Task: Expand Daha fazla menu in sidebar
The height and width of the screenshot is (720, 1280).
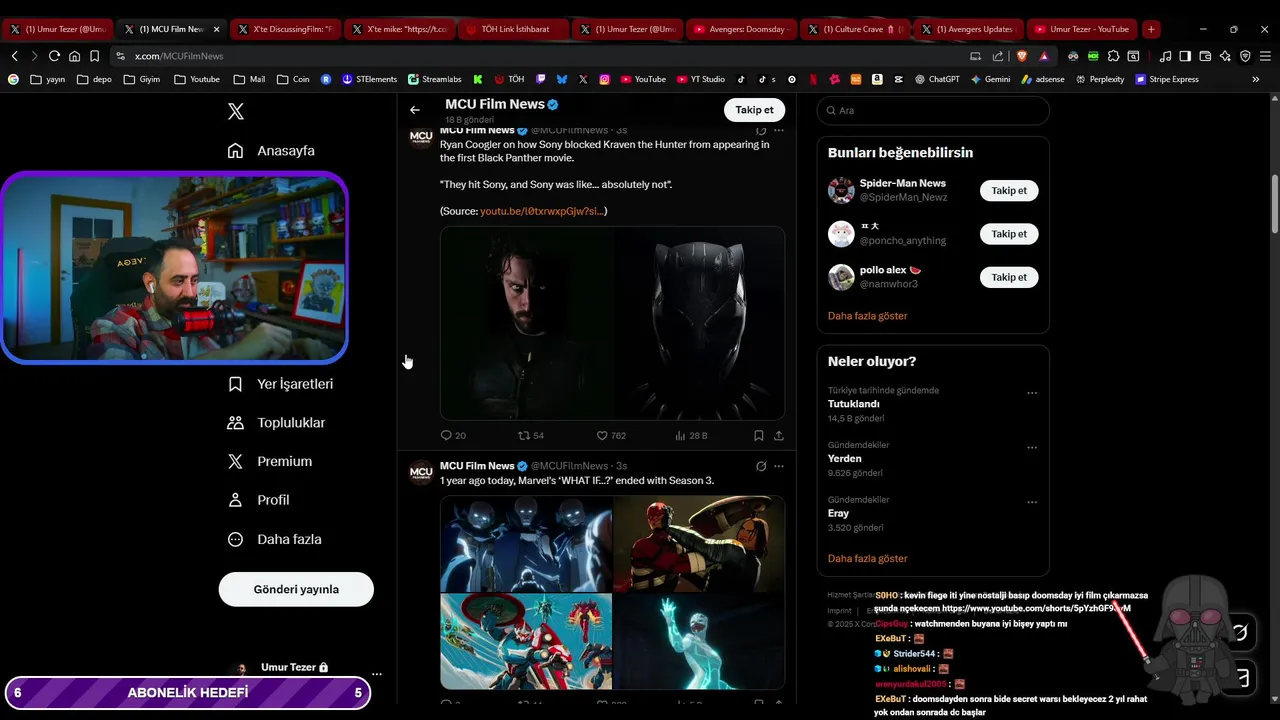Action: click(275, 539)
